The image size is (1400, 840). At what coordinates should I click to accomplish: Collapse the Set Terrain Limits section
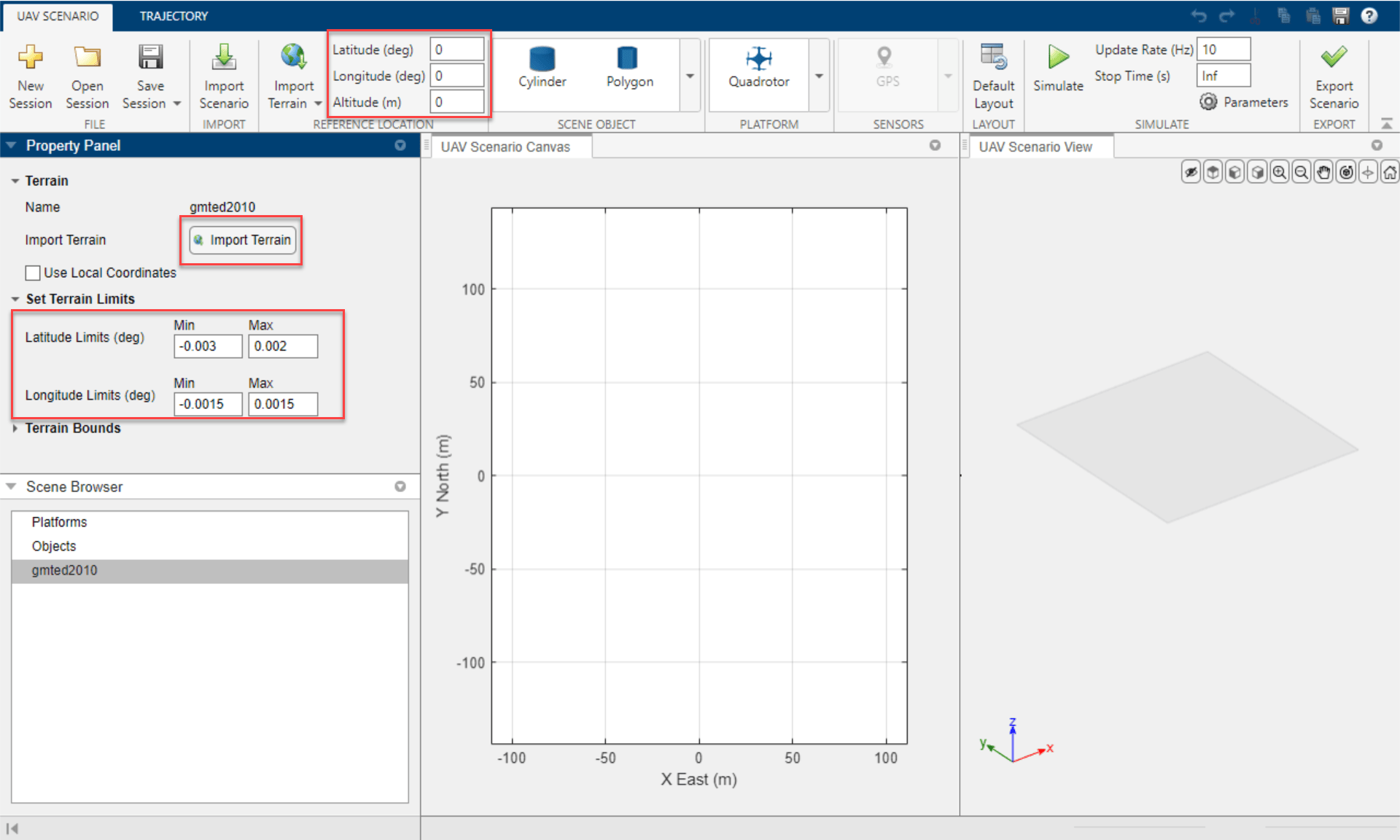pos(15,299)
